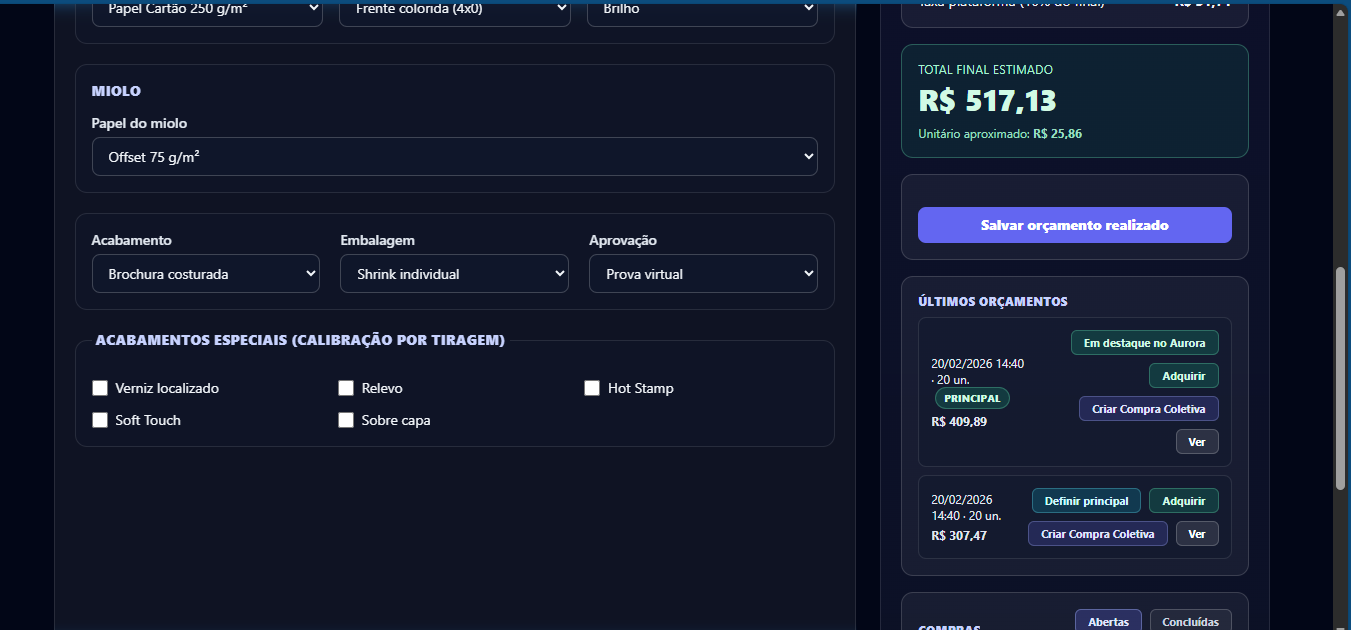Enable the Verniz localizado checkbox
This screenshot has height=630, width=1351.
coord(100,388)
